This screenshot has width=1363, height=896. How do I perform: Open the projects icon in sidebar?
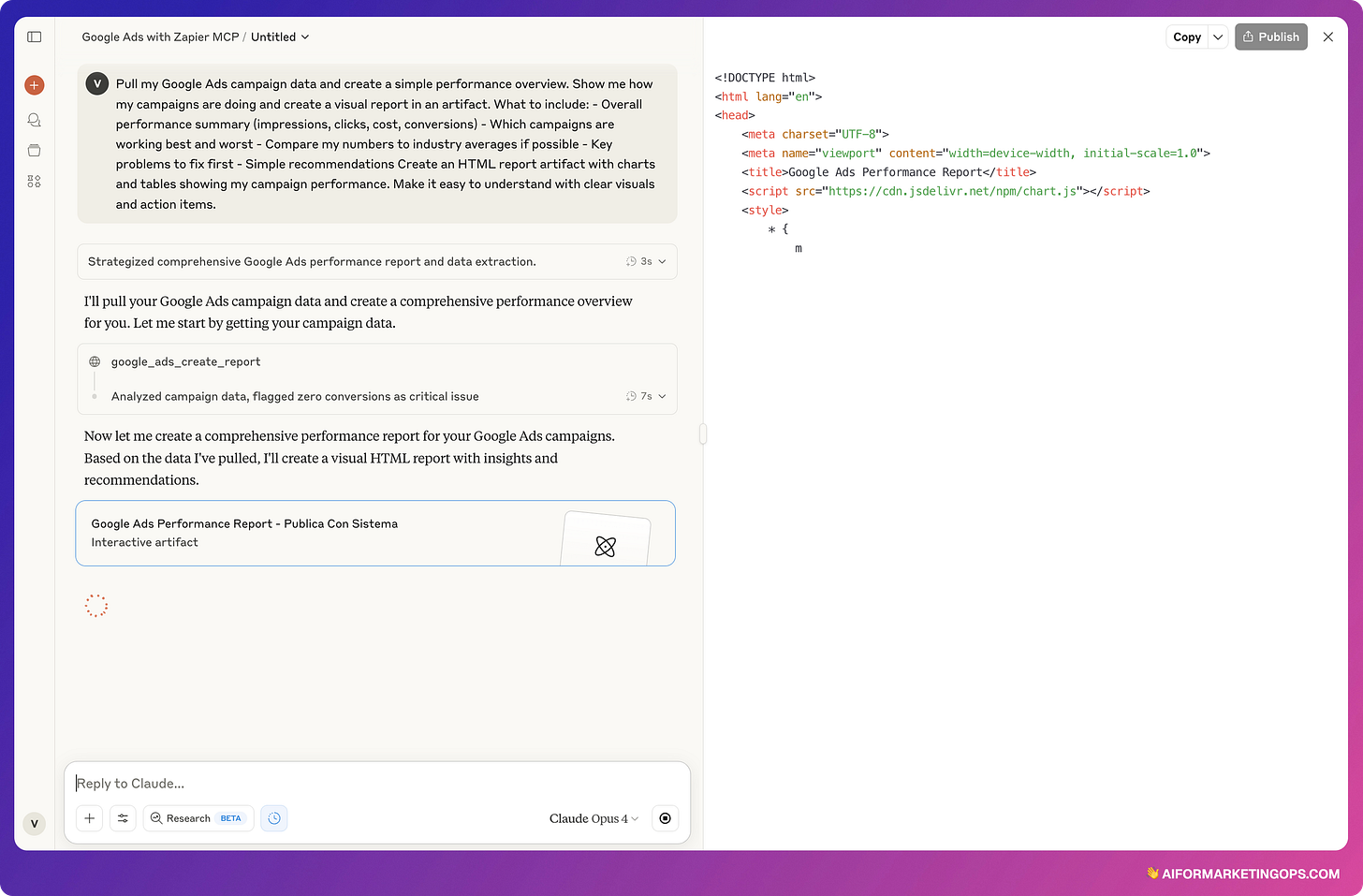tap(35, 151)
